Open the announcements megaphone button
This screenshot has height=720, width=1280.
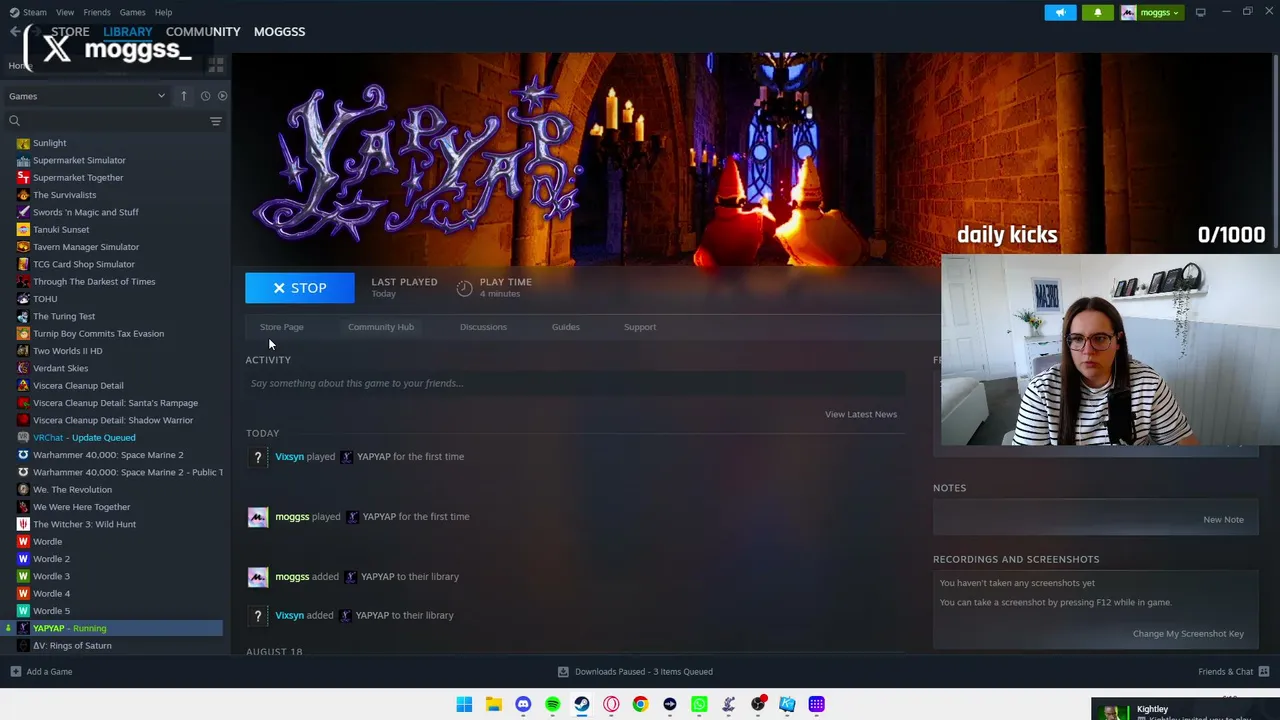1061,12
